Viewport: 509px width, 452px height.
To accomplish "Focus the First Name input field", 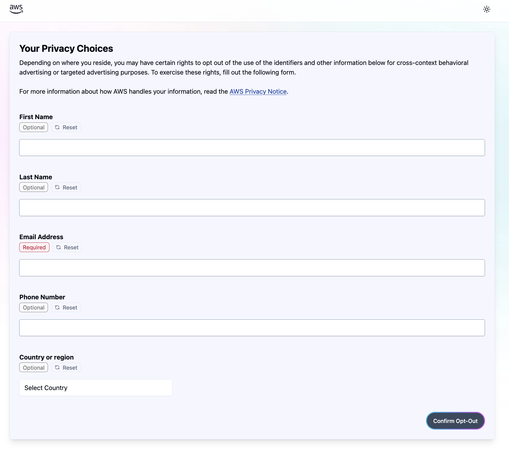I will click(x=252, y=148).
